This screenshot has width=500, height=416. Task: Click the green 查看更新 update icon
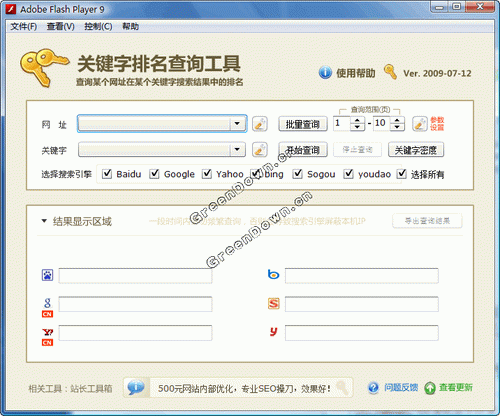pyautogui.click(x=430, y=388)
